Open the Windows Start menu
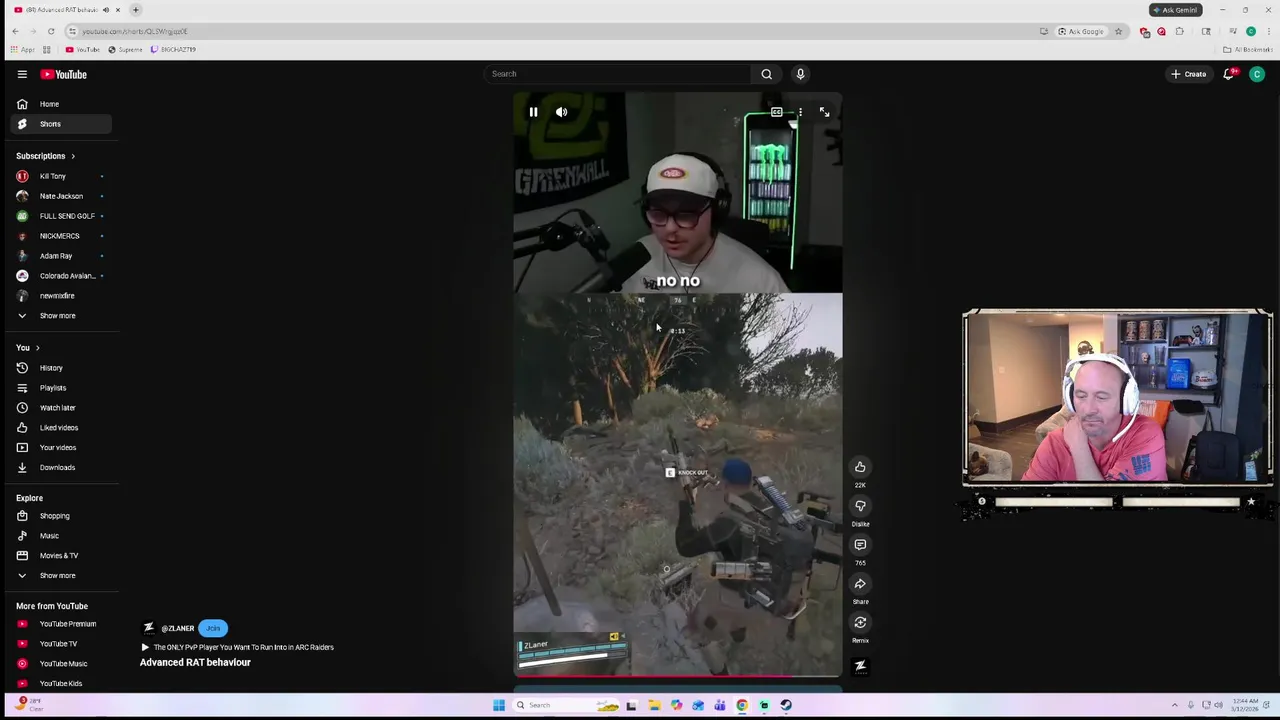The height and width of the screenshot is (720, 1280). click(498, 705)
